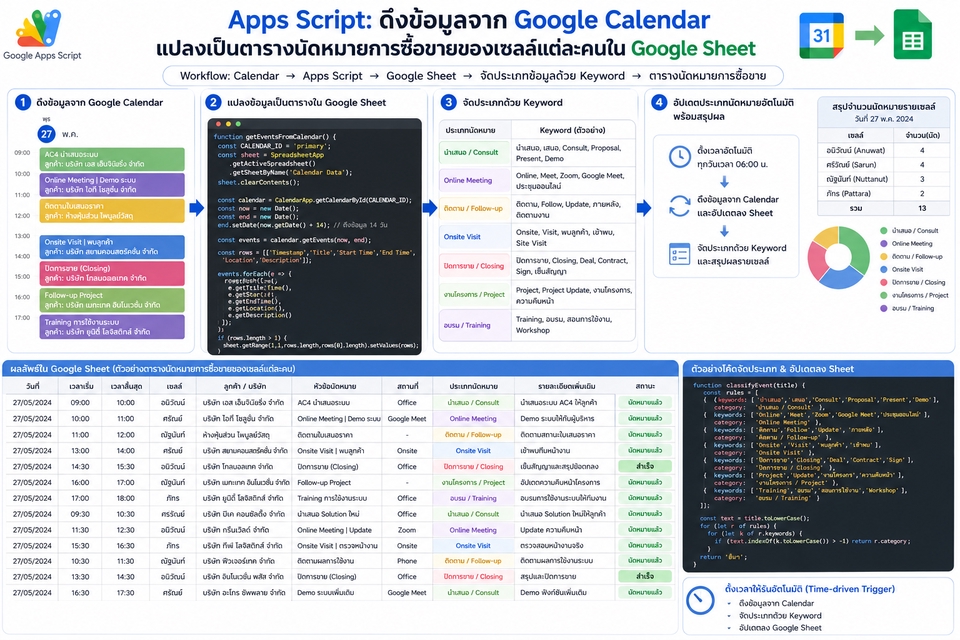Click the หัวข้อนัดหมาย column header
This screenshot has width=960, height=640.
click(x=334, y=386)
